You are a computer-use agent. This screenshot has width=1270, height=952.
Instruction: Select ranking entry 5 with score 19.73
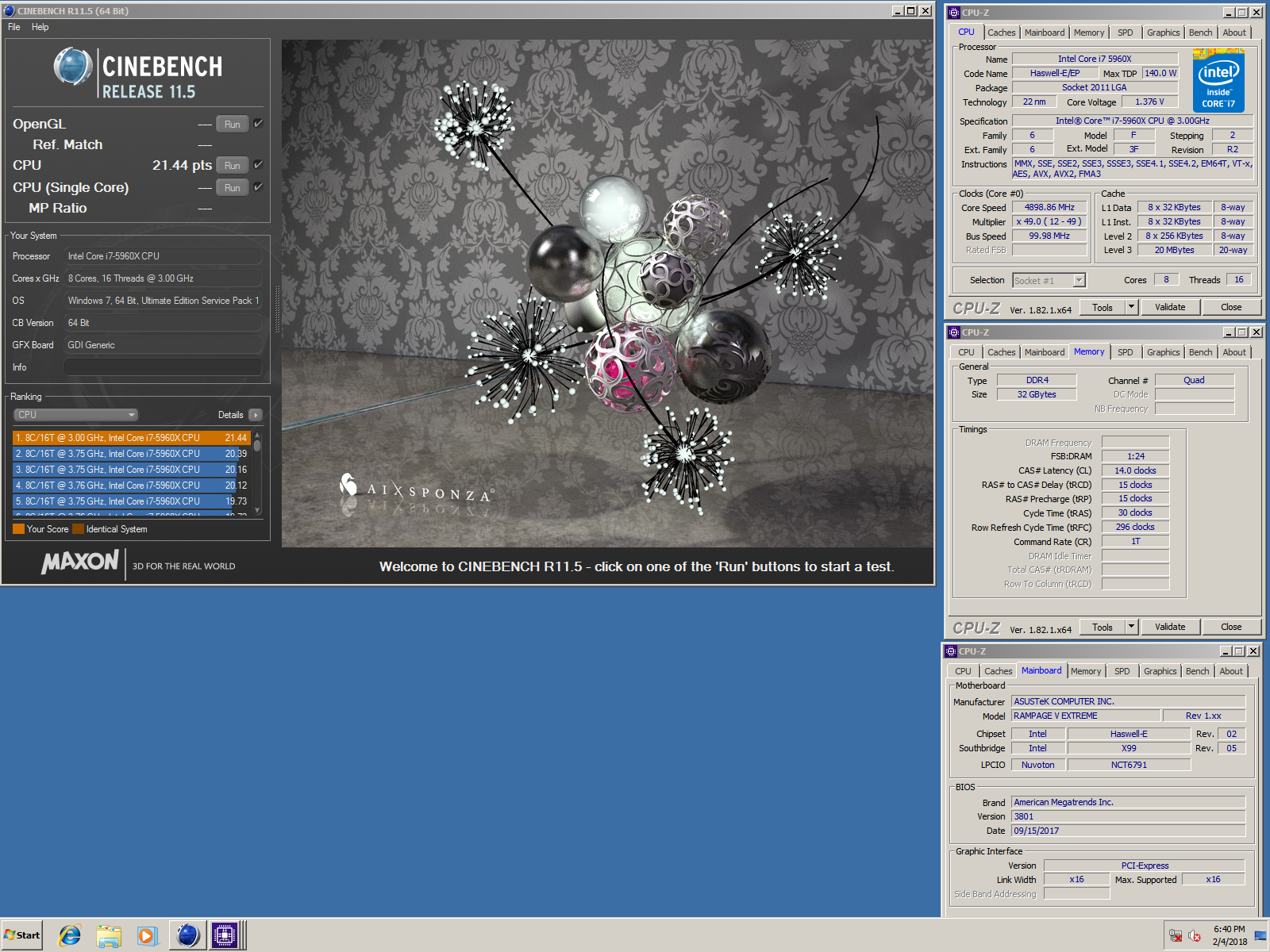(x=132, y=501)
